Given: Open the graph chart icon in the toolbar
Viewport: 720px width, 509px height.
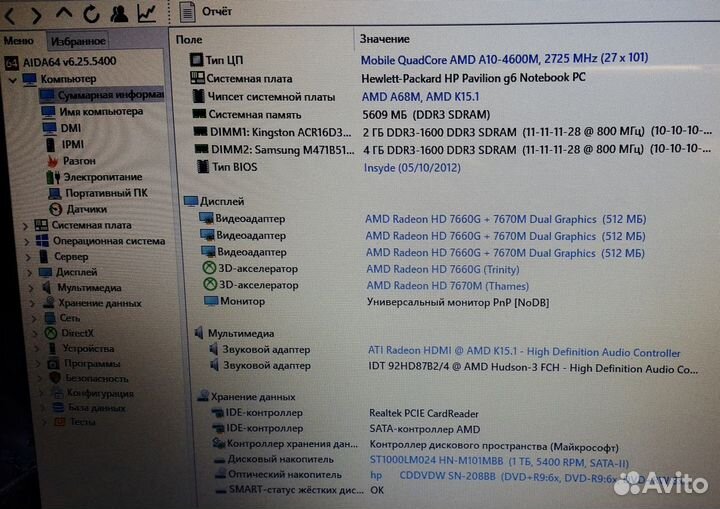Looking at the screenshot, I should pyautogui.click(x=147, y=13).
